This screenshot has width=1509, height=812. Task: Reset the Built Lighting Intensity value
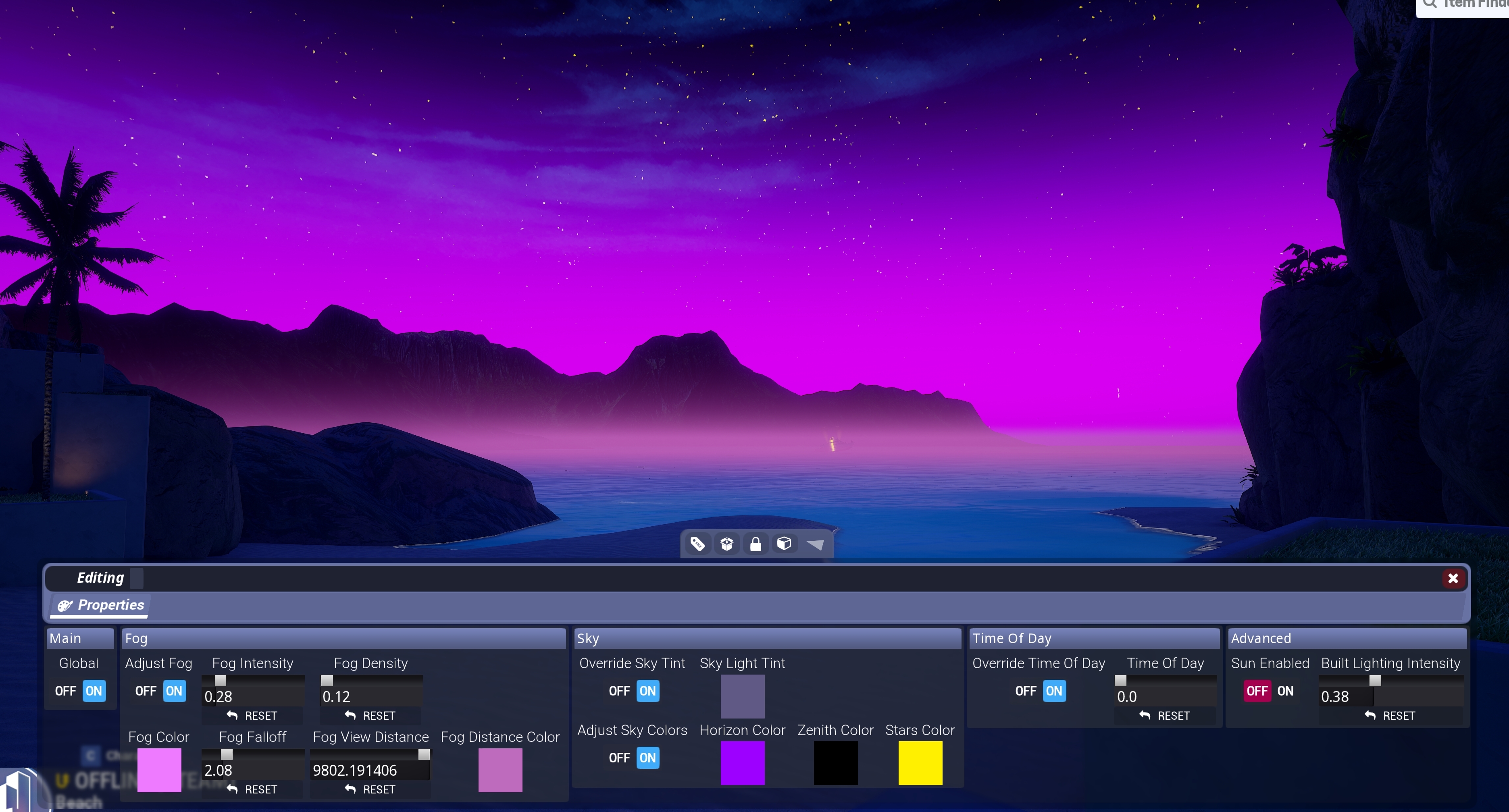coord(1390,715)
